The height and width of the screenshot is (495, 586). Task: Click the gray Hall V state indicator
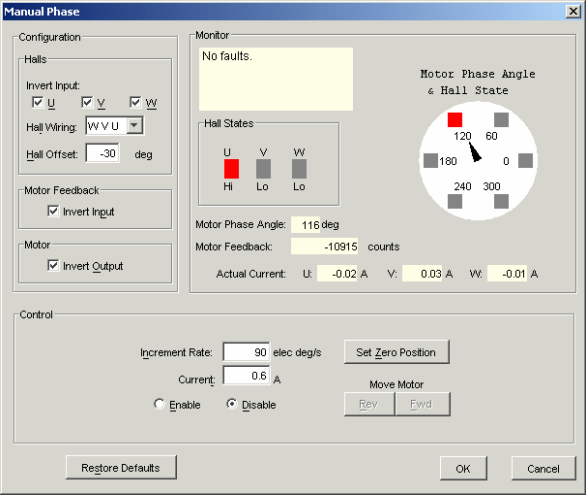[x=263, y=169]
